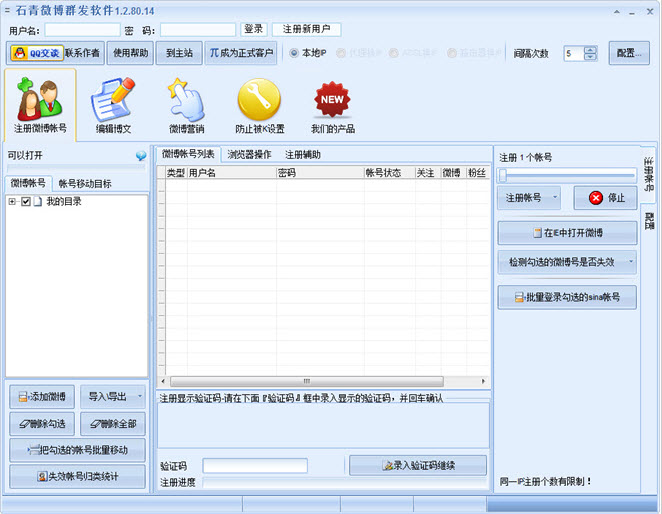662x514 pixels.
Task: Switch to the 微博帐号列表 tab
Action: click(188, 154)
